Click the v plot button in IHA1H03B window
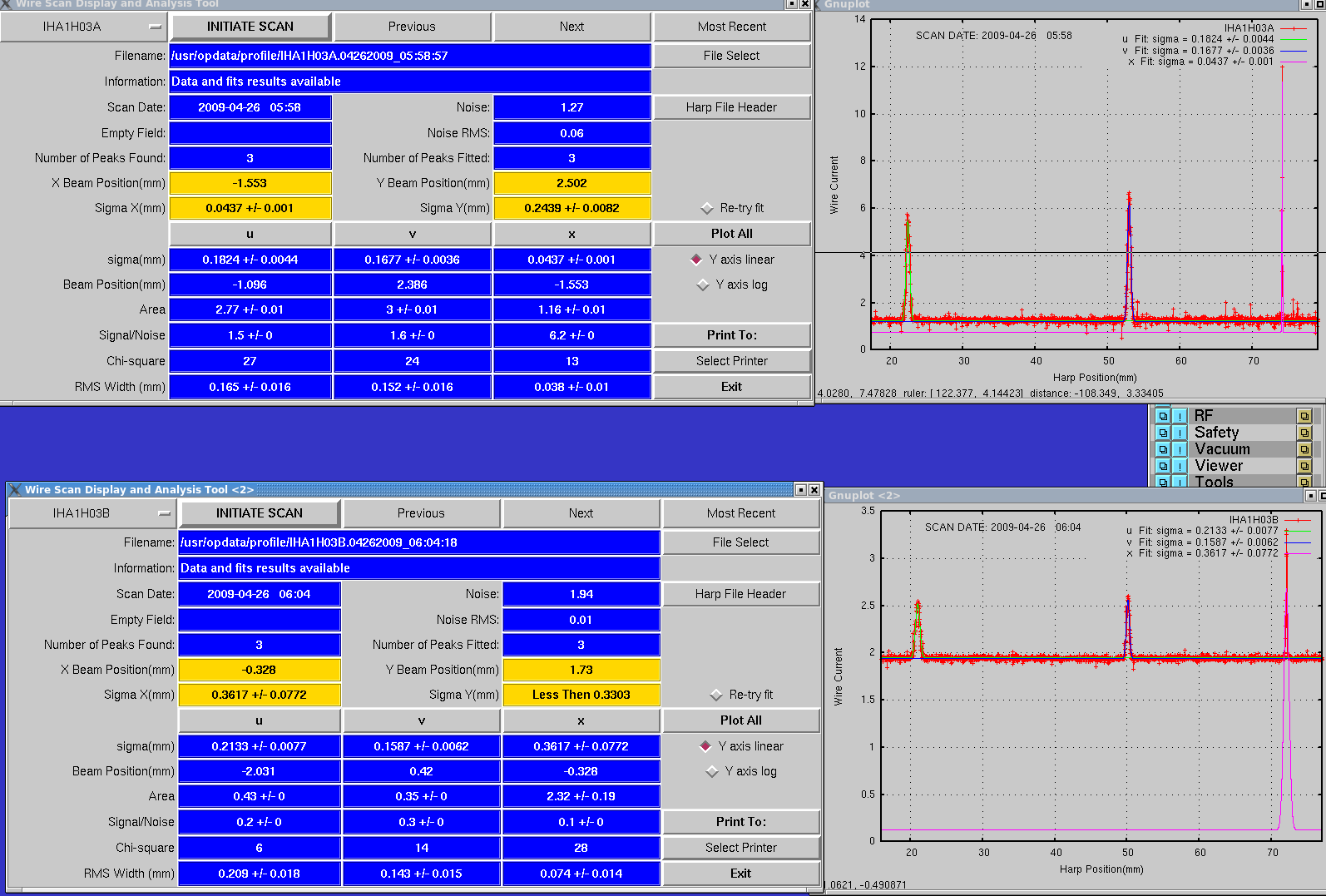The width and height of the screenshot is (1326, 896). pos(421,720)
